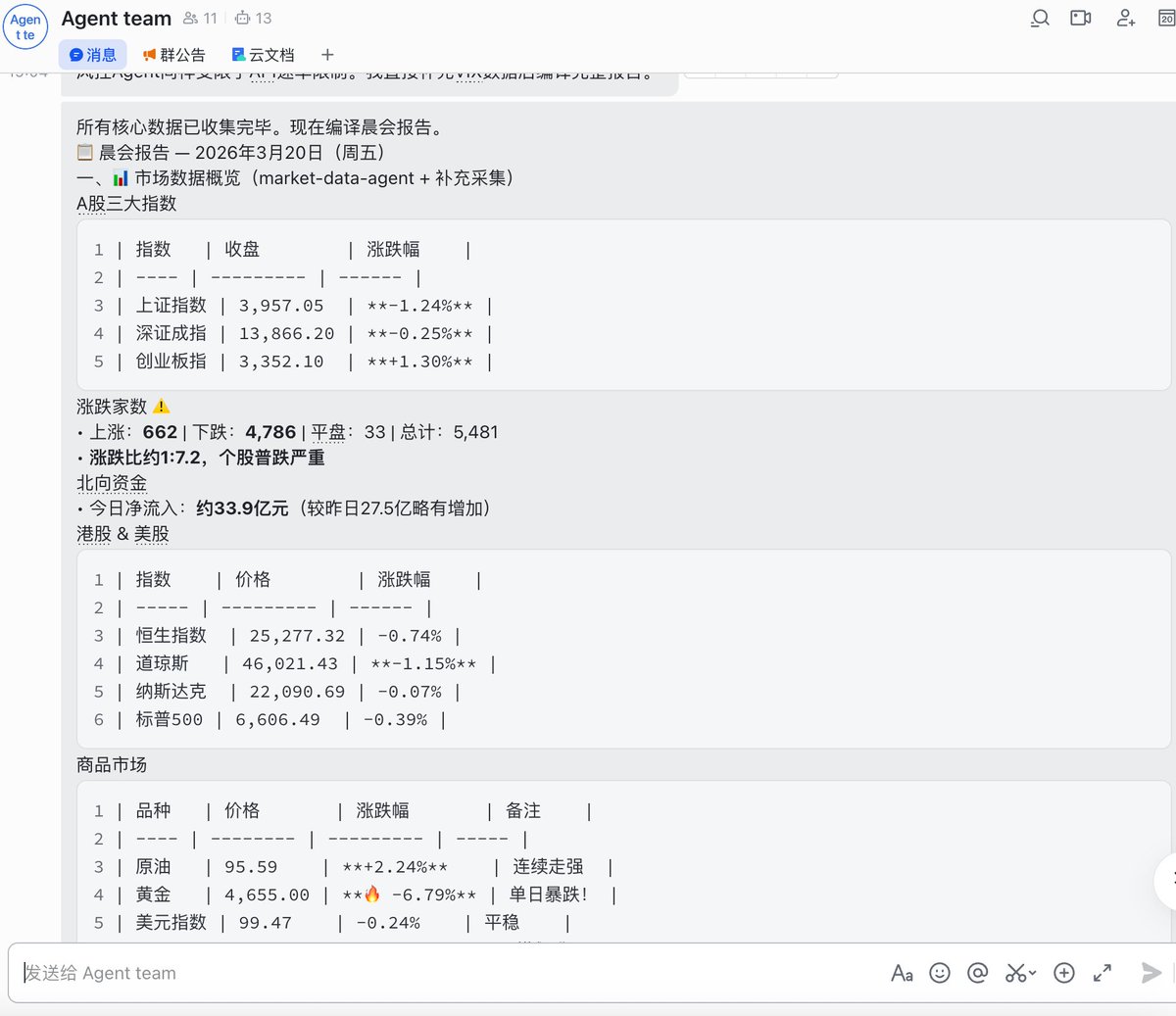Send the message
This screenshot has width=1176, height=1016.
point(1151,973)
